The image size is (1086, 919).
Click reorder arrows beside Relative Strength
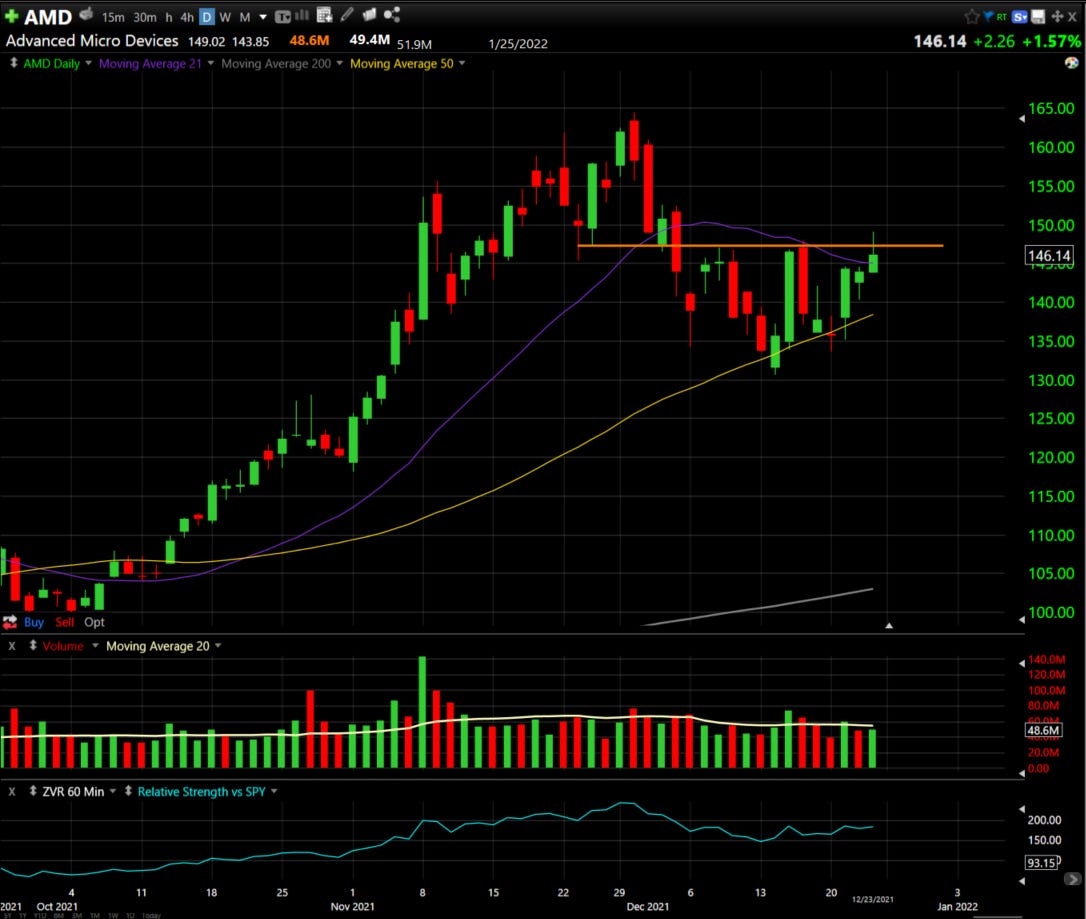[128, 791]
